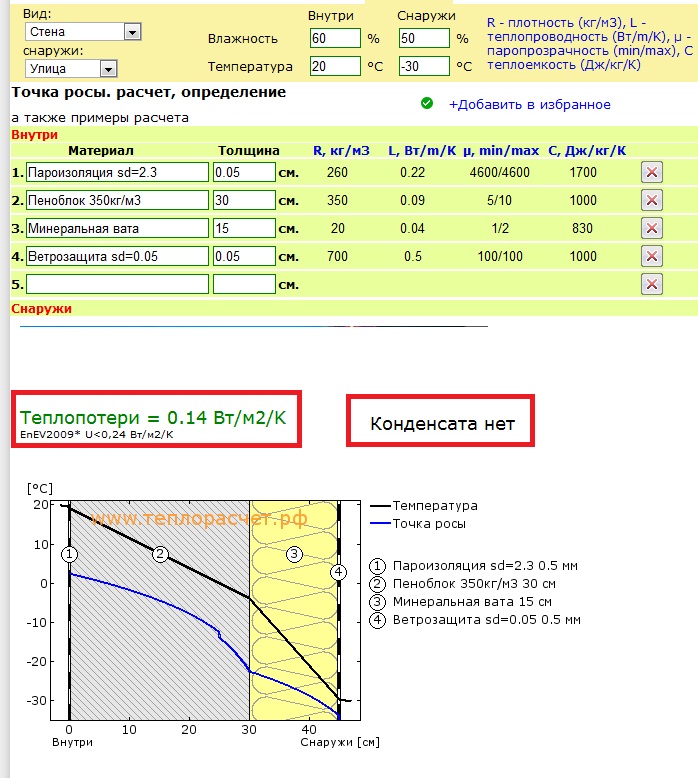This screenshot has height=778, width=698.
Task: Click outside humidity field with value 50
Action: click(x=424, y=38)
